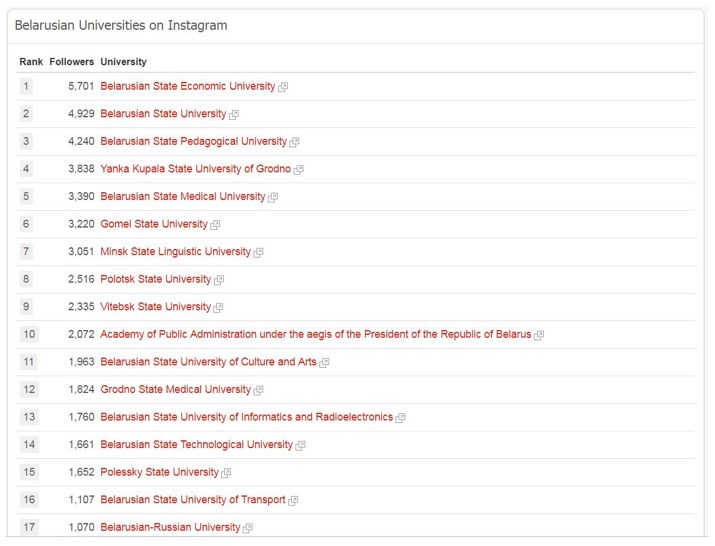The image size is (715, 546).
Task: Visit Minsk State Linguistic University link
Action: point(176,252)
